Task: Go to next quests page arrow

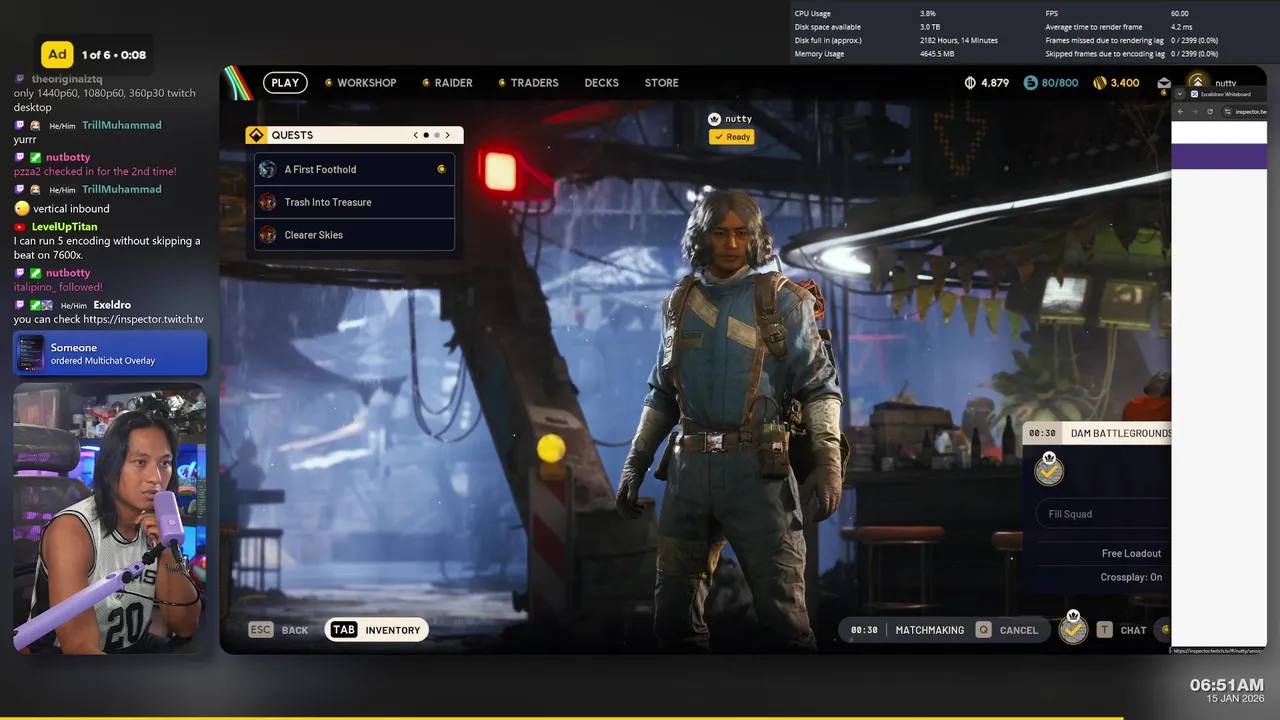Action: coord(447,135)
